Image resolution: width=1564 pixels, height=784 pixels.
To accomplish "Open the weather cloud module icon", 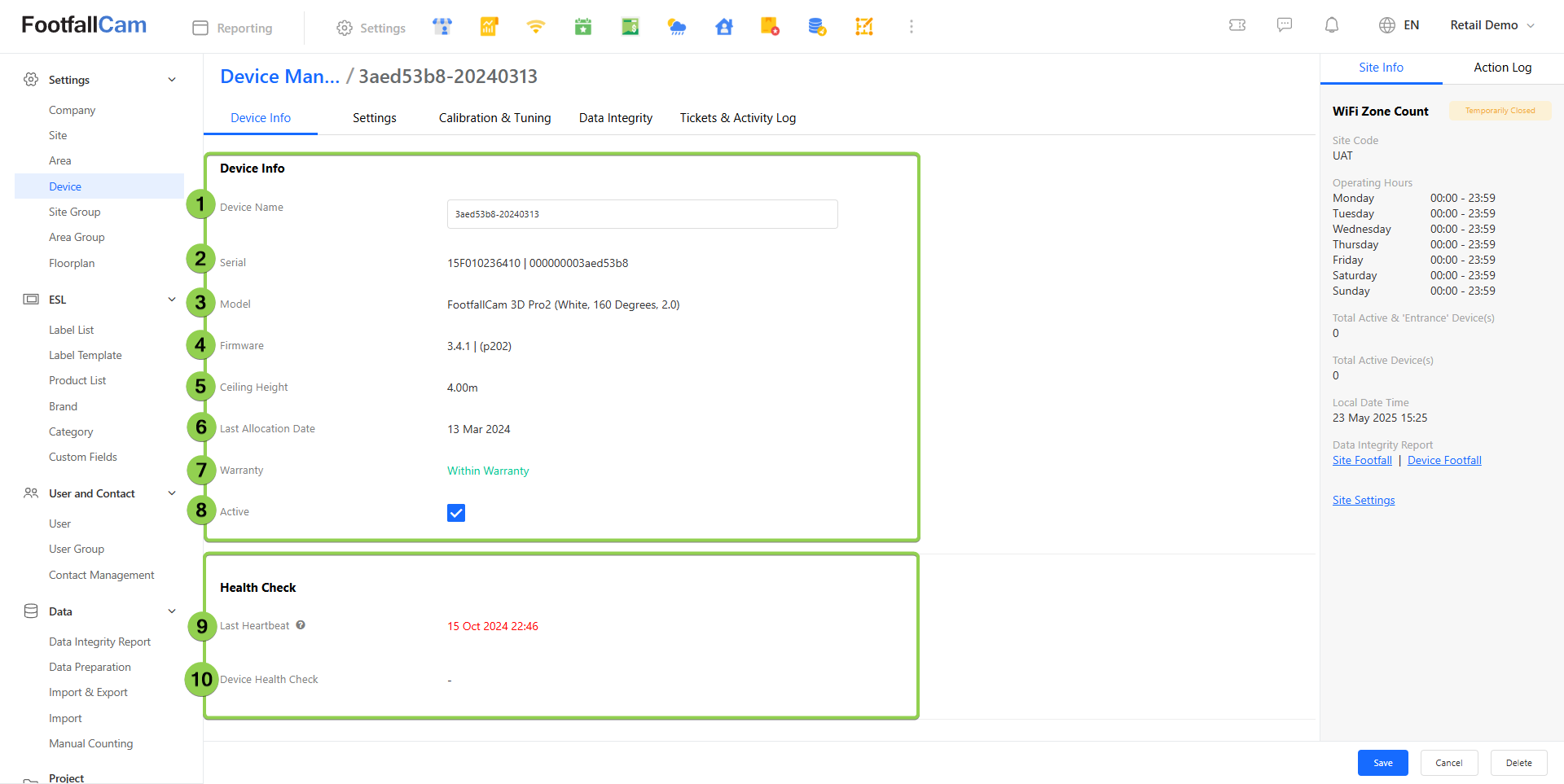I will (x=677, y=27).
